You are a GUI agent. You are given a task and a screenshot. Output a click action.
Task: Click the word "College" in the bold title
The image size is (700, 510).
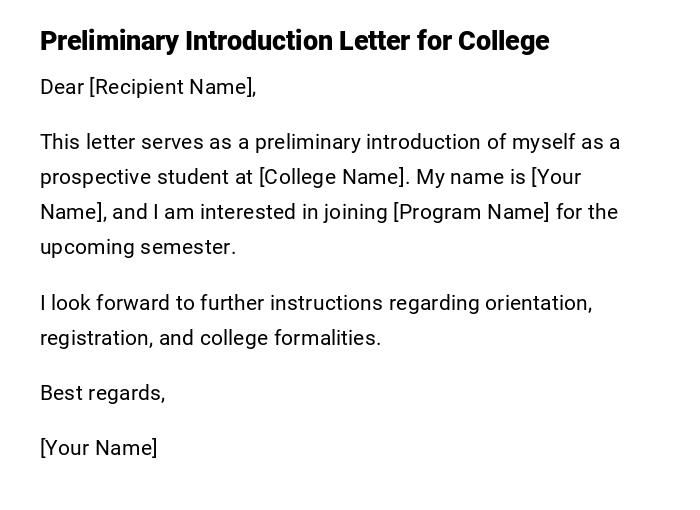[x=503, y=41]
